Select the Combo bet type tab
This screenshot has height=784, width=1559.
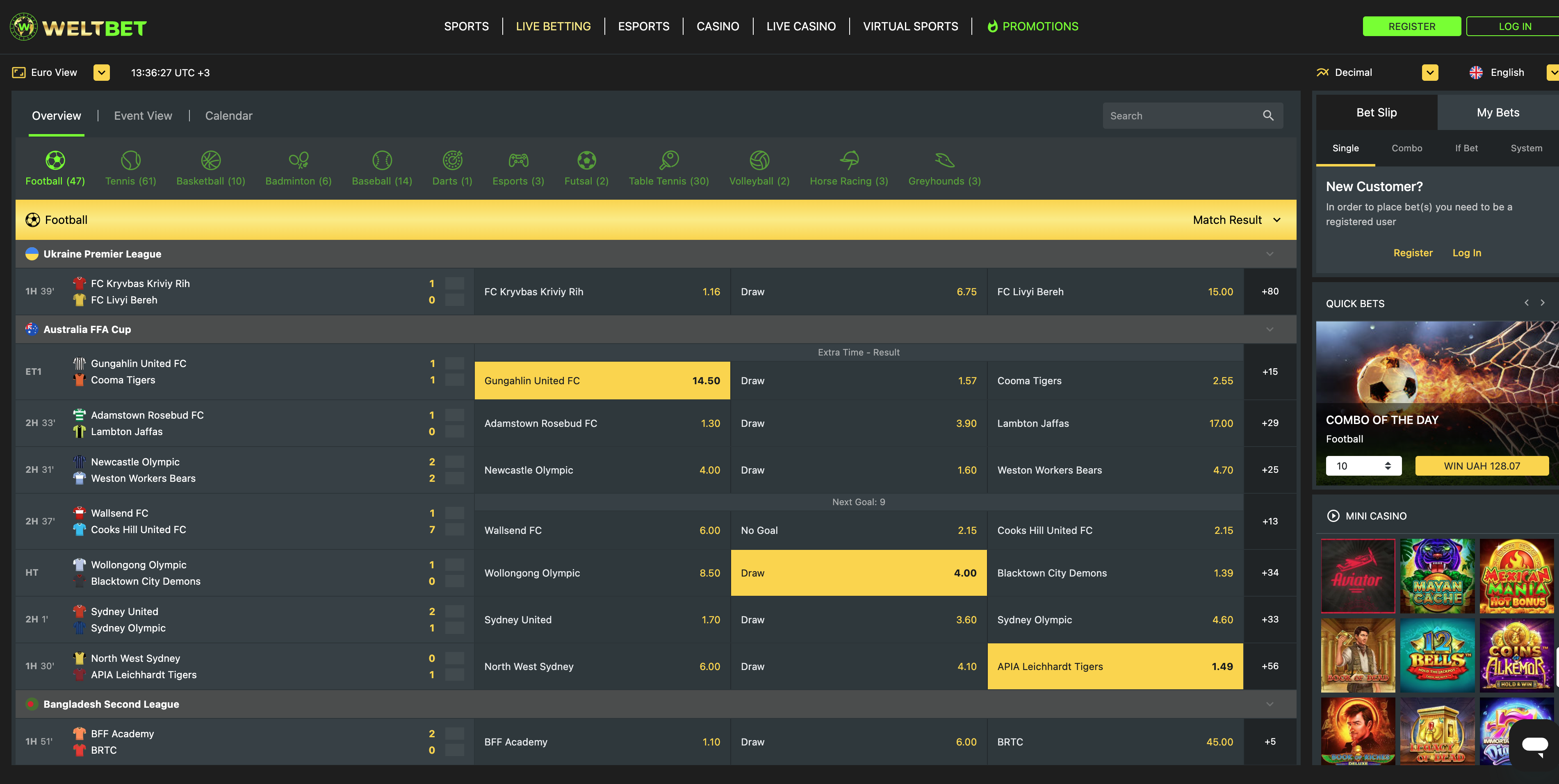point(1406,148)
